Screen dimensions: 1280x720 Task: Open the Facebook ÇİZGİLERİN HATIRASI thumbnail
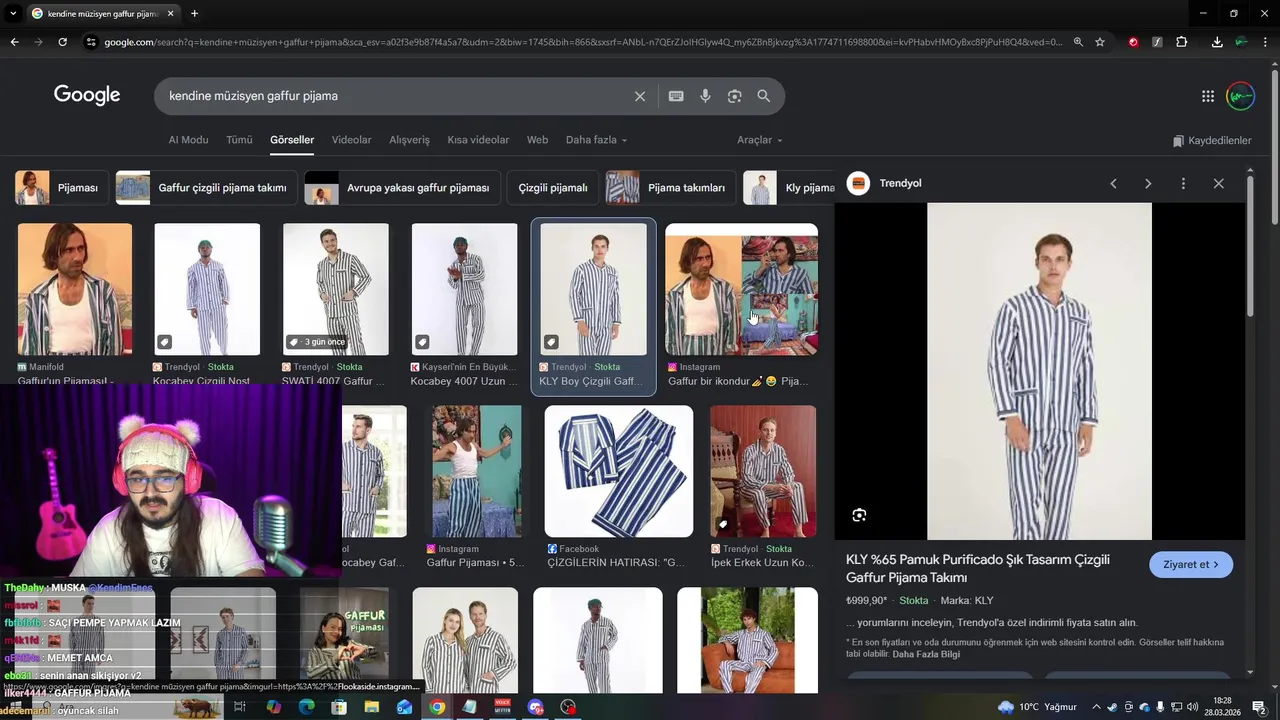point(619,471)
